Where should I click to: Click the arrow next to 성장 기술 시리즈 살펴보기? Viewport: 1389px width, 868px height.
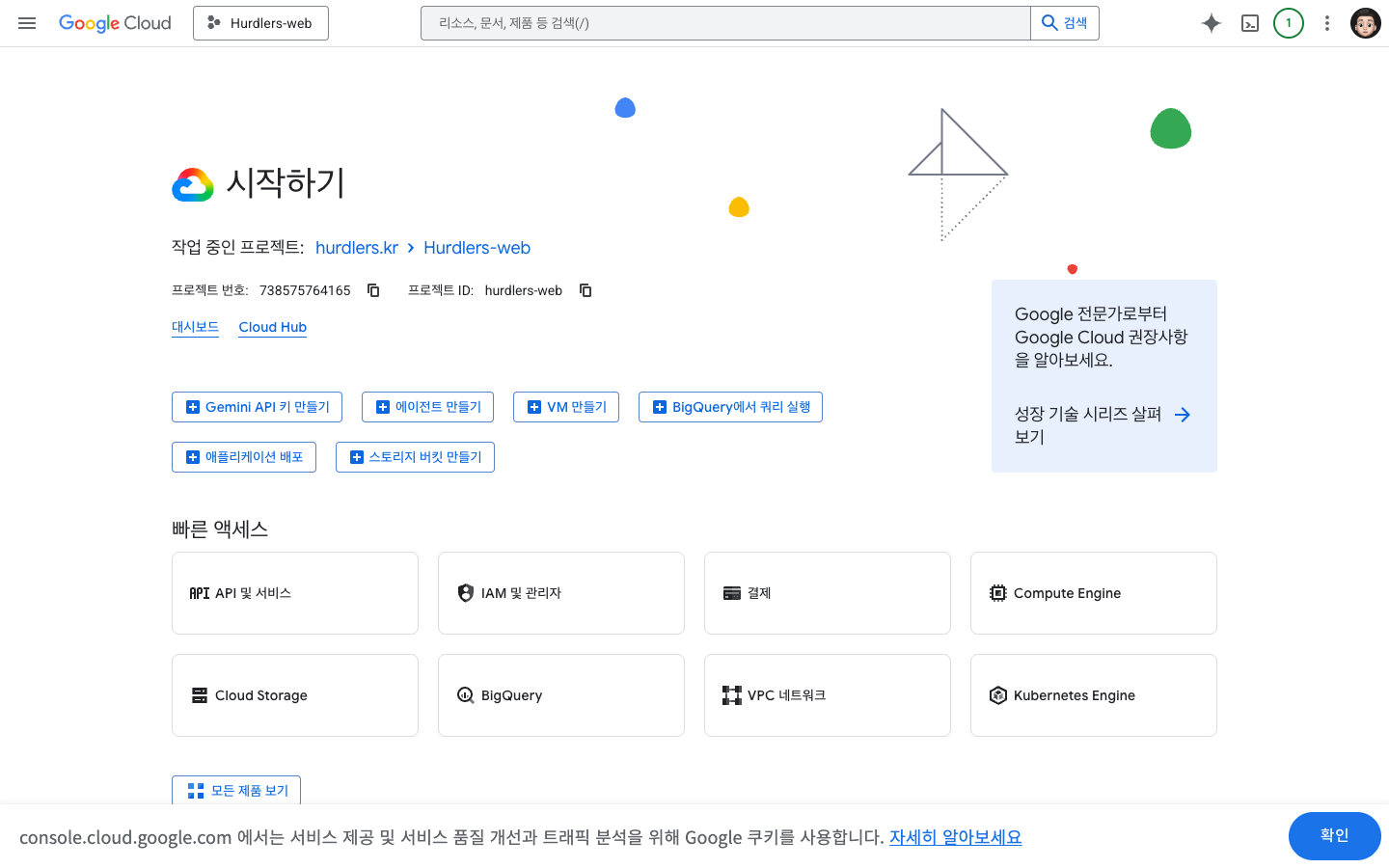(x=1183, y=415)
